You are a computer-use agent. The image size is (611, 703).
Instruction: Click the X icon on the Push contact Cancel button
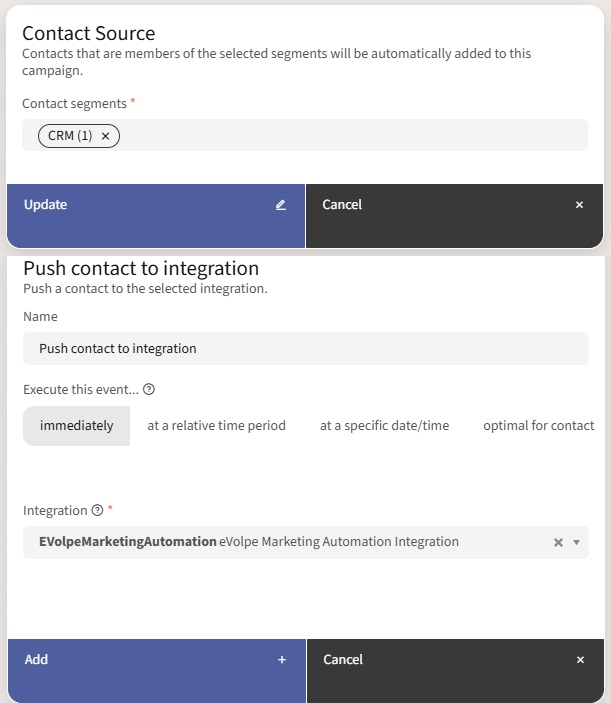(x=580, y=660)
